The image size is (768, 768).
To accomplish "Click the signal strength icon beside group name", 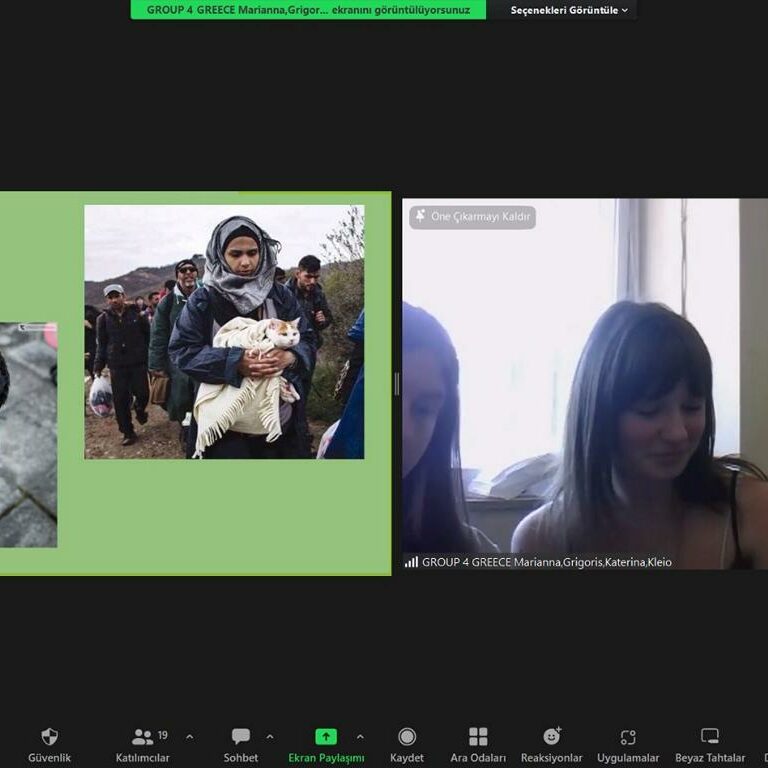I will pyautogui.click(x=411, y=562).
